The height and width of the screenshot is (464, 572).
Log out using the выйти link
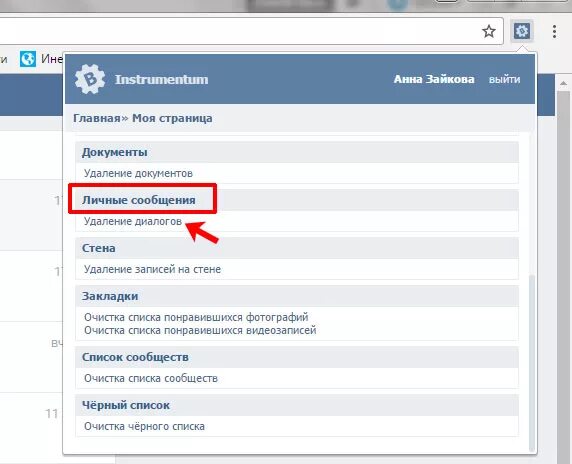pos(505,79)
